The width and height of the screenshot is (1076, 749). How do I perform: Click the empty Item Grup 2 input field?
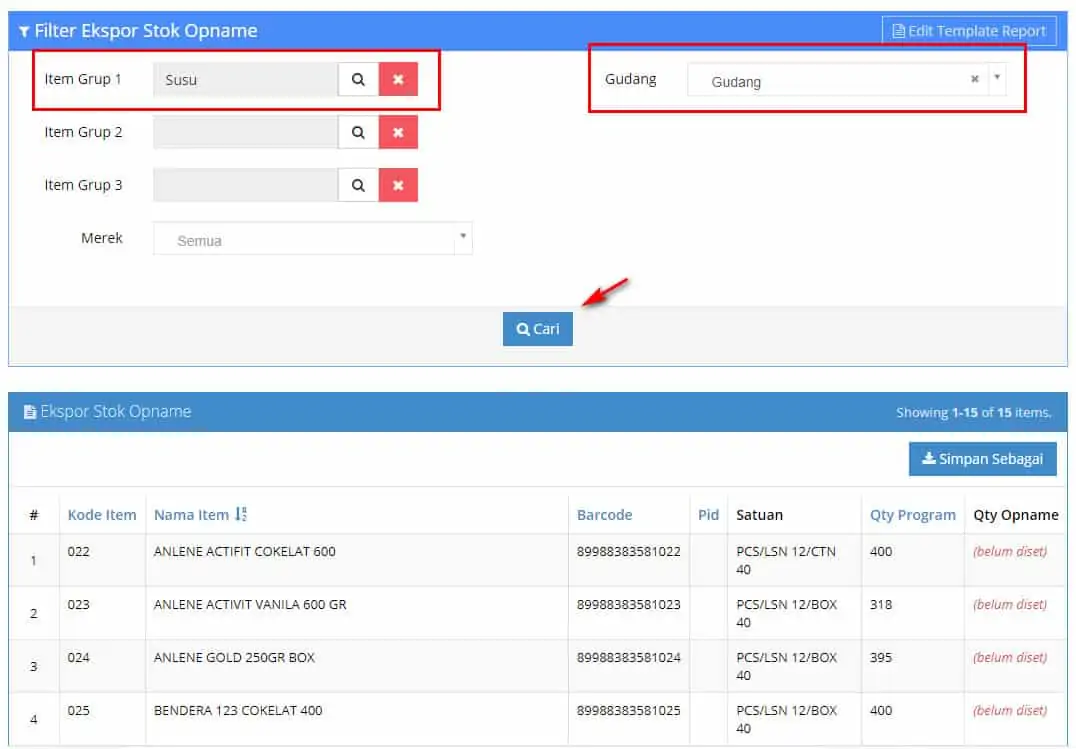246,132
